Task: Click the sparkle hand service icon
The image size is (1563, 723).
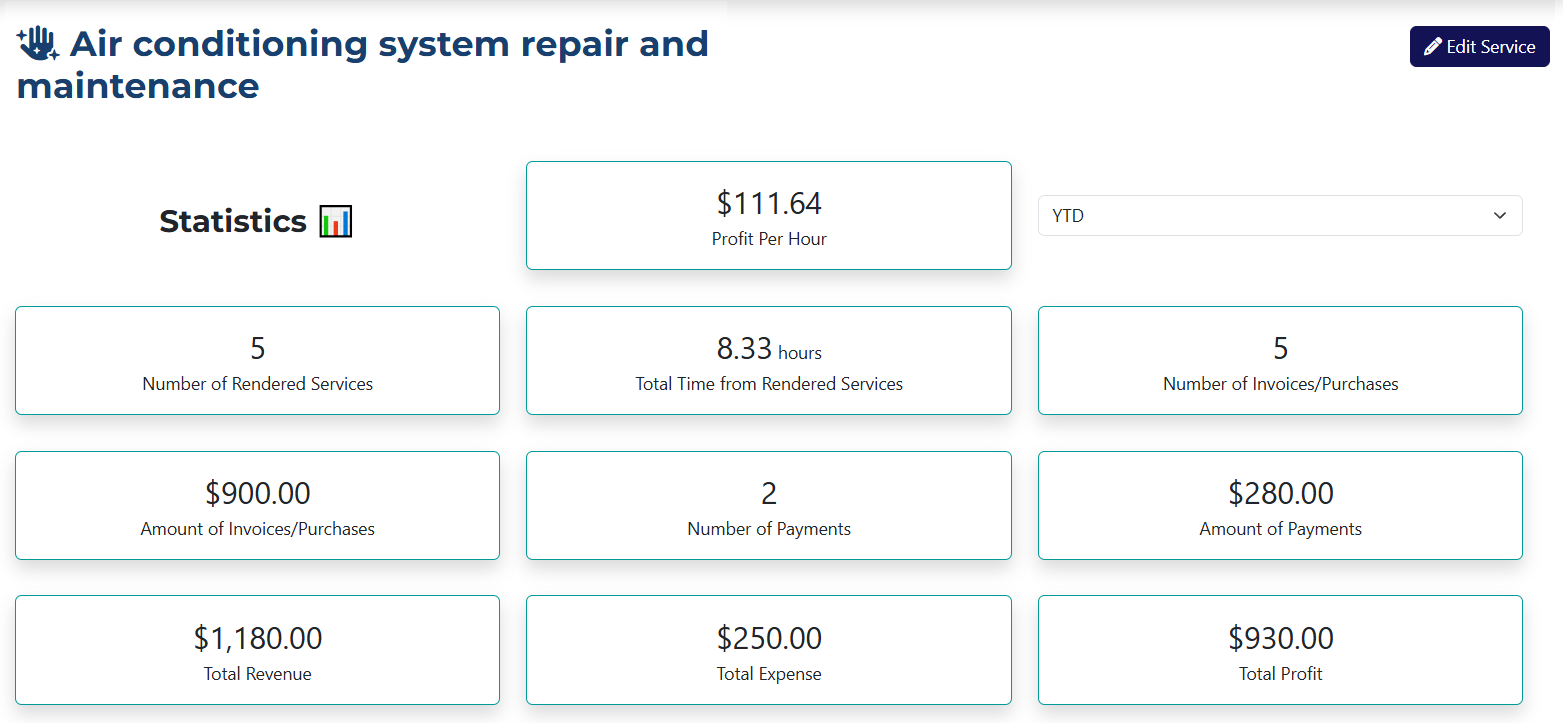Action: coord(39,44)
